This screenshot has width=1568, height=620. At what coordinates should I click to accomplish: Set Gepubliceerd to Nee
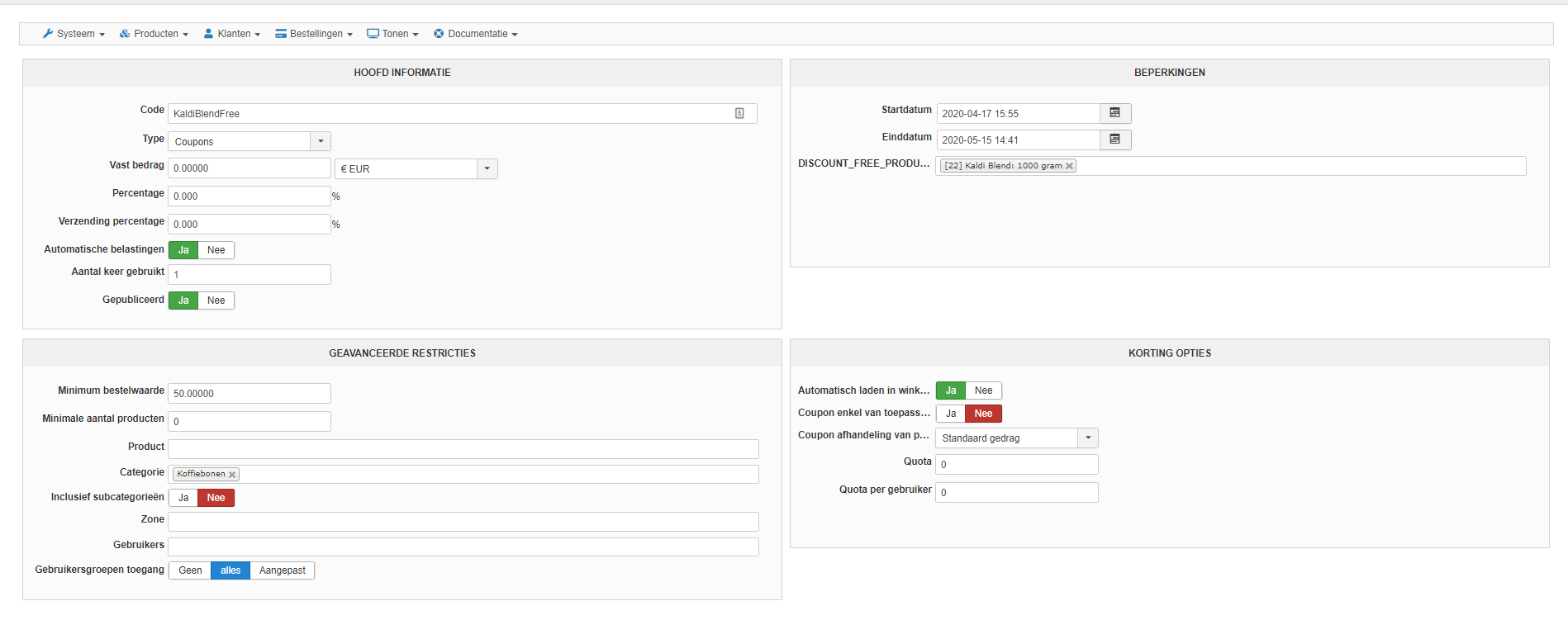tap(216, 301)
